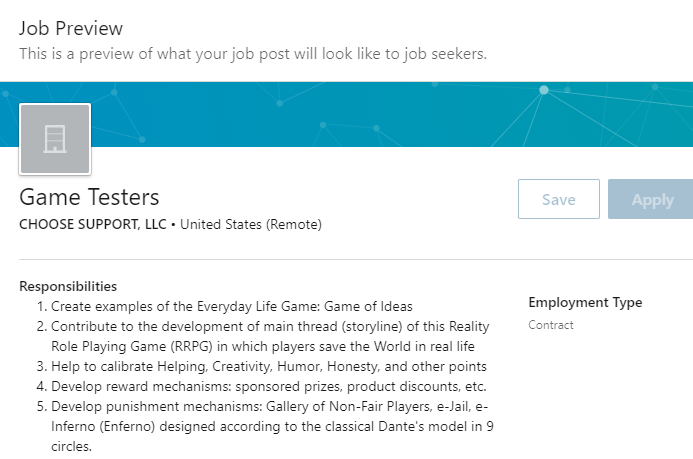The height and width of the screenshot is (459, 693).
Task: Click the Game Testers job title
Action: pos(89,197)
